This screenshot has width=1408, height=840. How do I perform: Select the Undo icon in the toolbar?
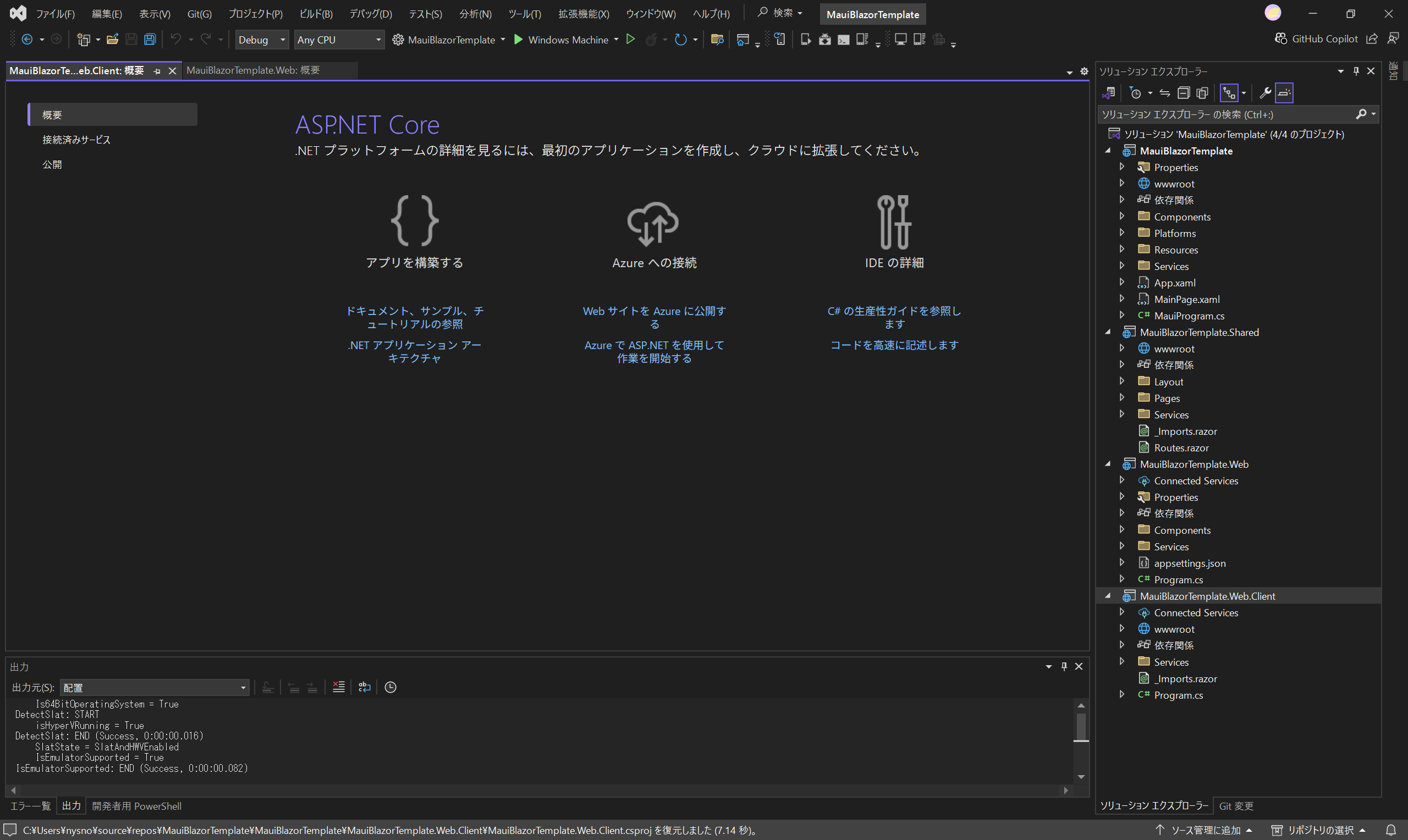pyautogui.click(x=176, y=39)
